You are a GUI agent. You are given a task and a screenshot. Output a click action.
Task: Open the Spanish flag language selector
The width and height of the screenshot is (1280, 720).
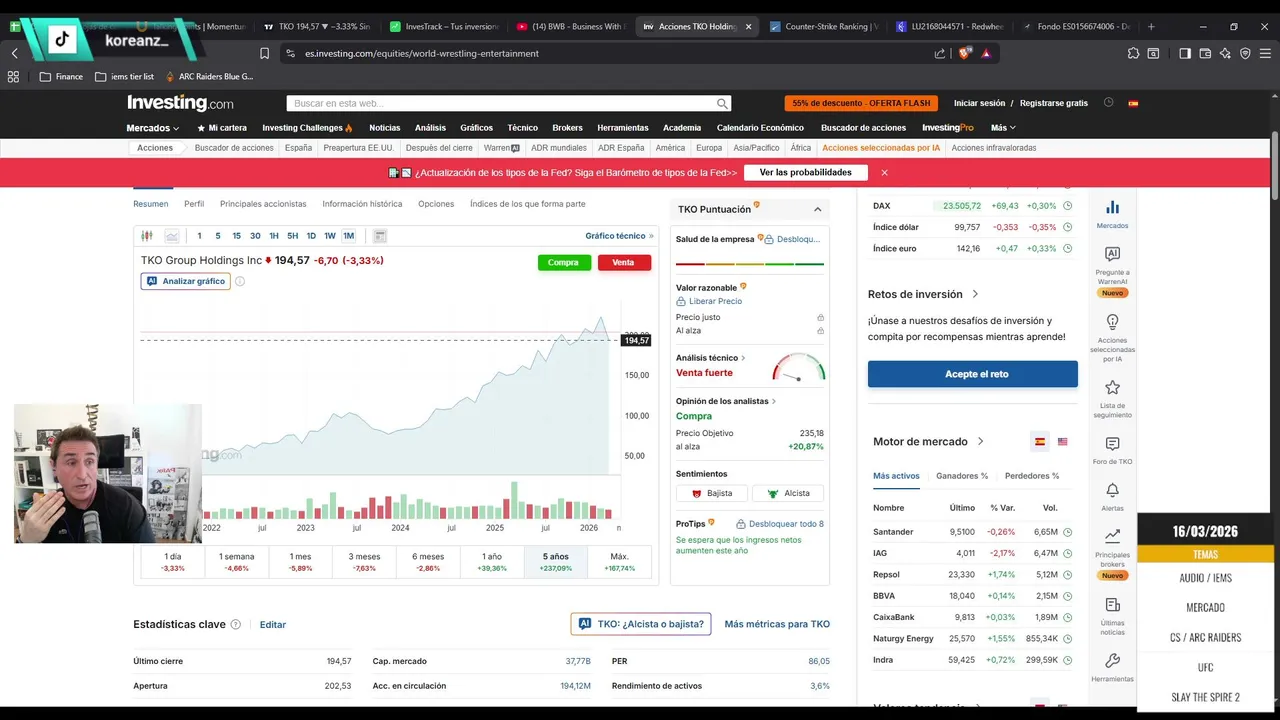(x=1133, y=103)
